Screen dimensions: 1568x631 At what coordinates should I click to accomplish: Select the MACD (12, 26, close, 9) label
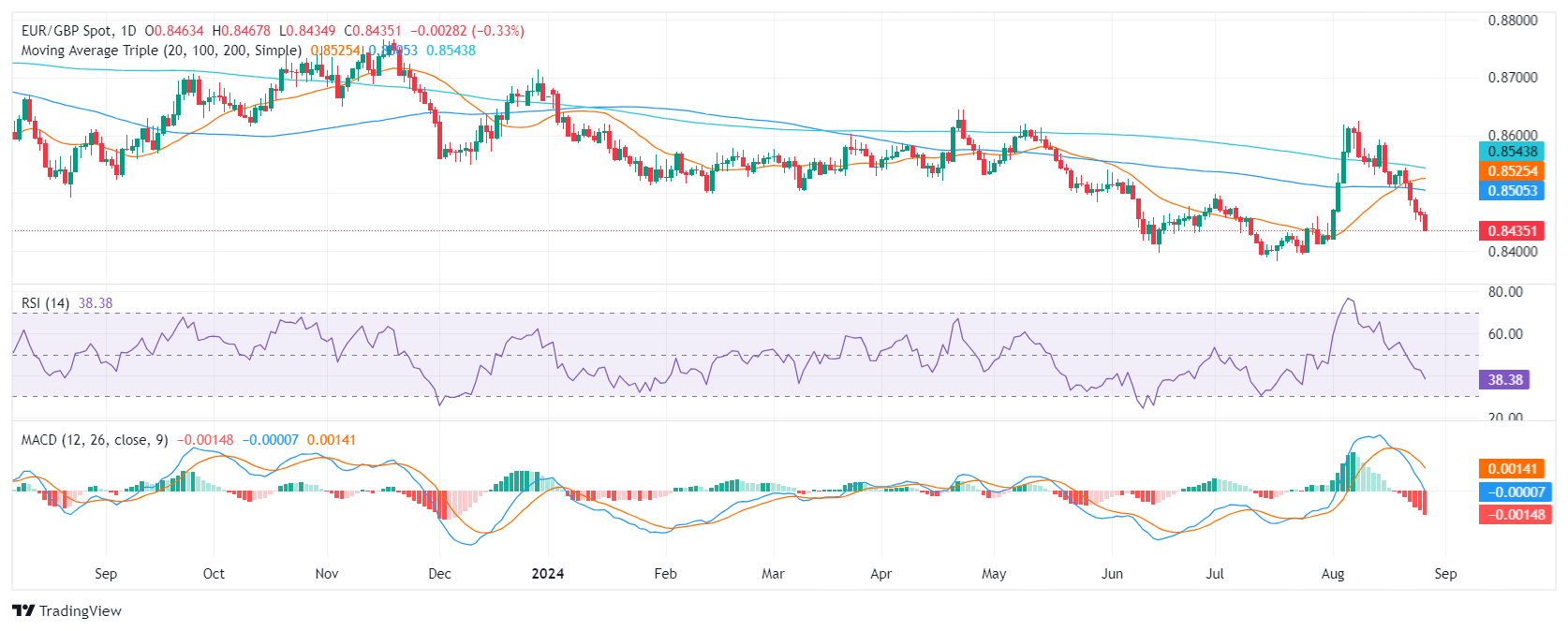point(95,440)
